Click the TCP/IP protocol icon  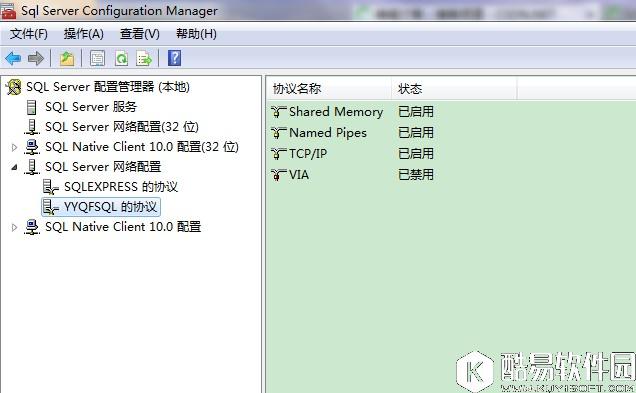(x=279, y=154)
